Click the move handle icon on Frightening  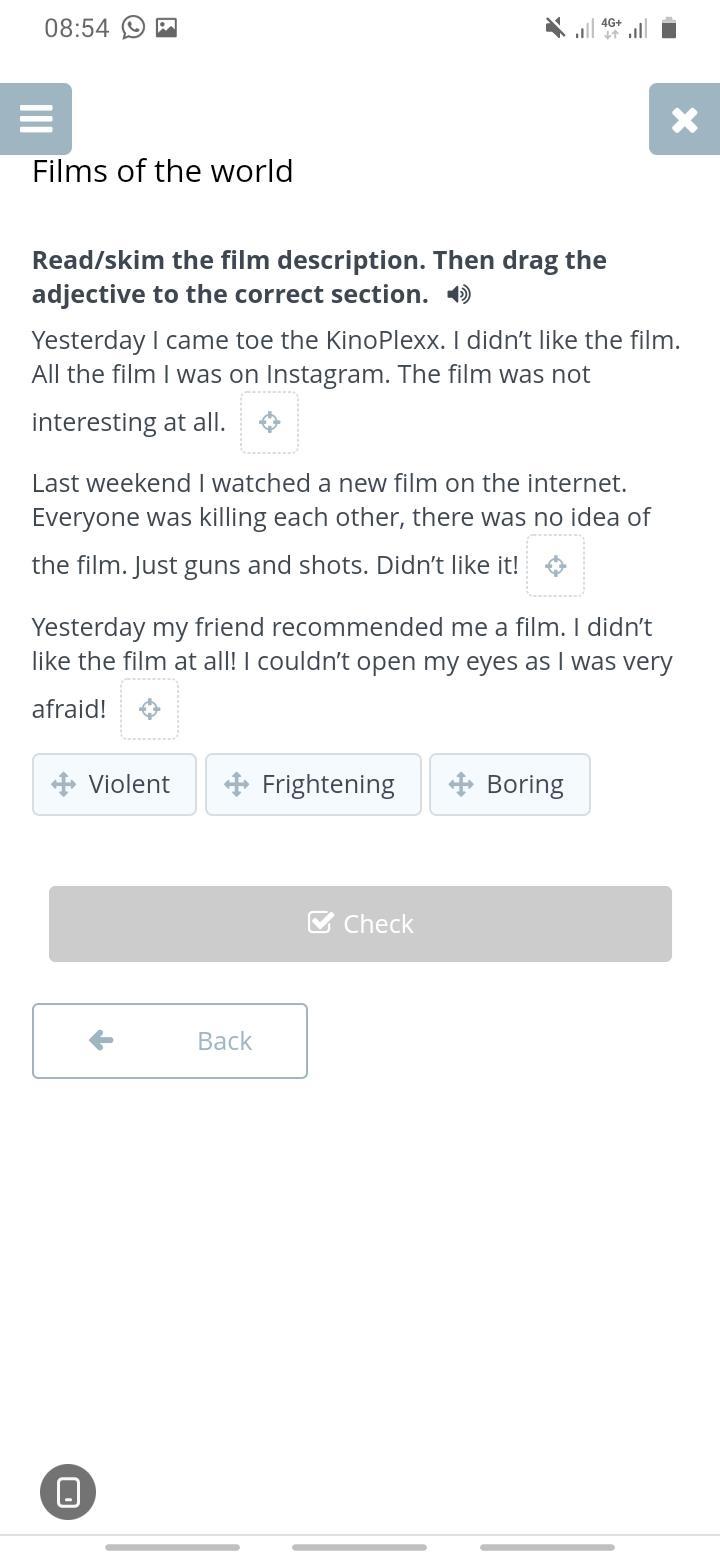click(237, 784)
